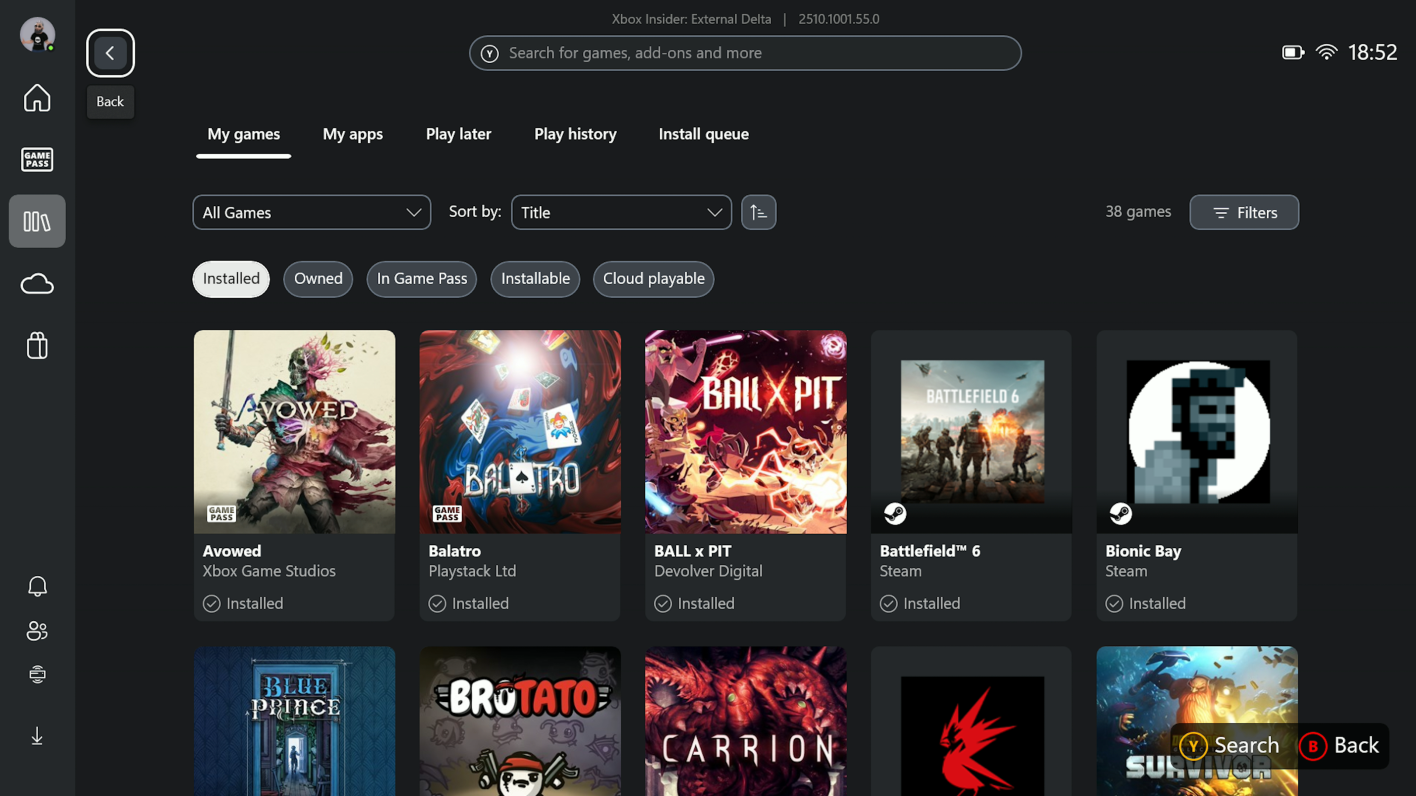Expand the All Games dropdown

tap(311, 212)
